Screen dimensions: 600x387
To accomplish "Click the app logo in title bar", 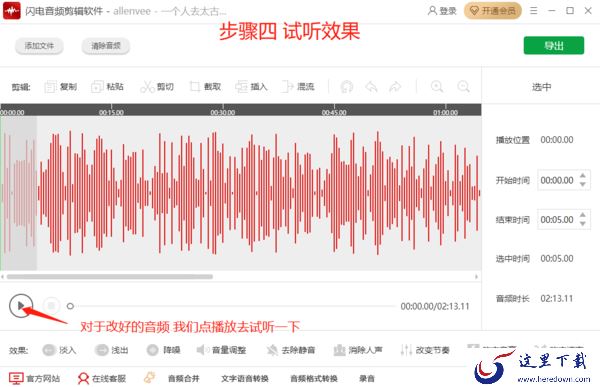I will point(12,11).
